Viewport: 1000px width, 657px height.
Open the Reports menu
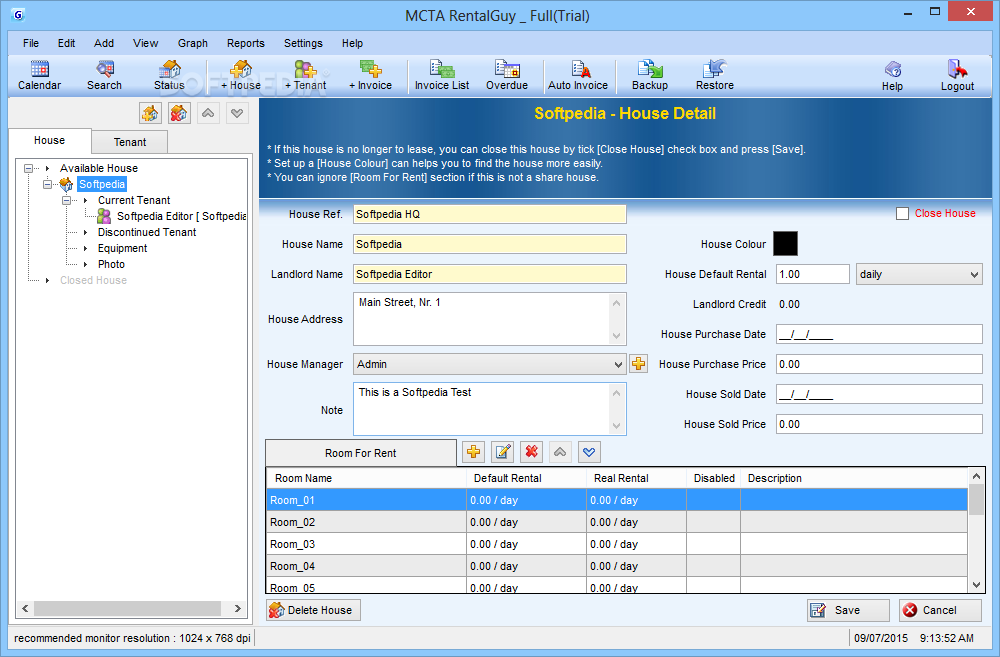coord(246,43)
